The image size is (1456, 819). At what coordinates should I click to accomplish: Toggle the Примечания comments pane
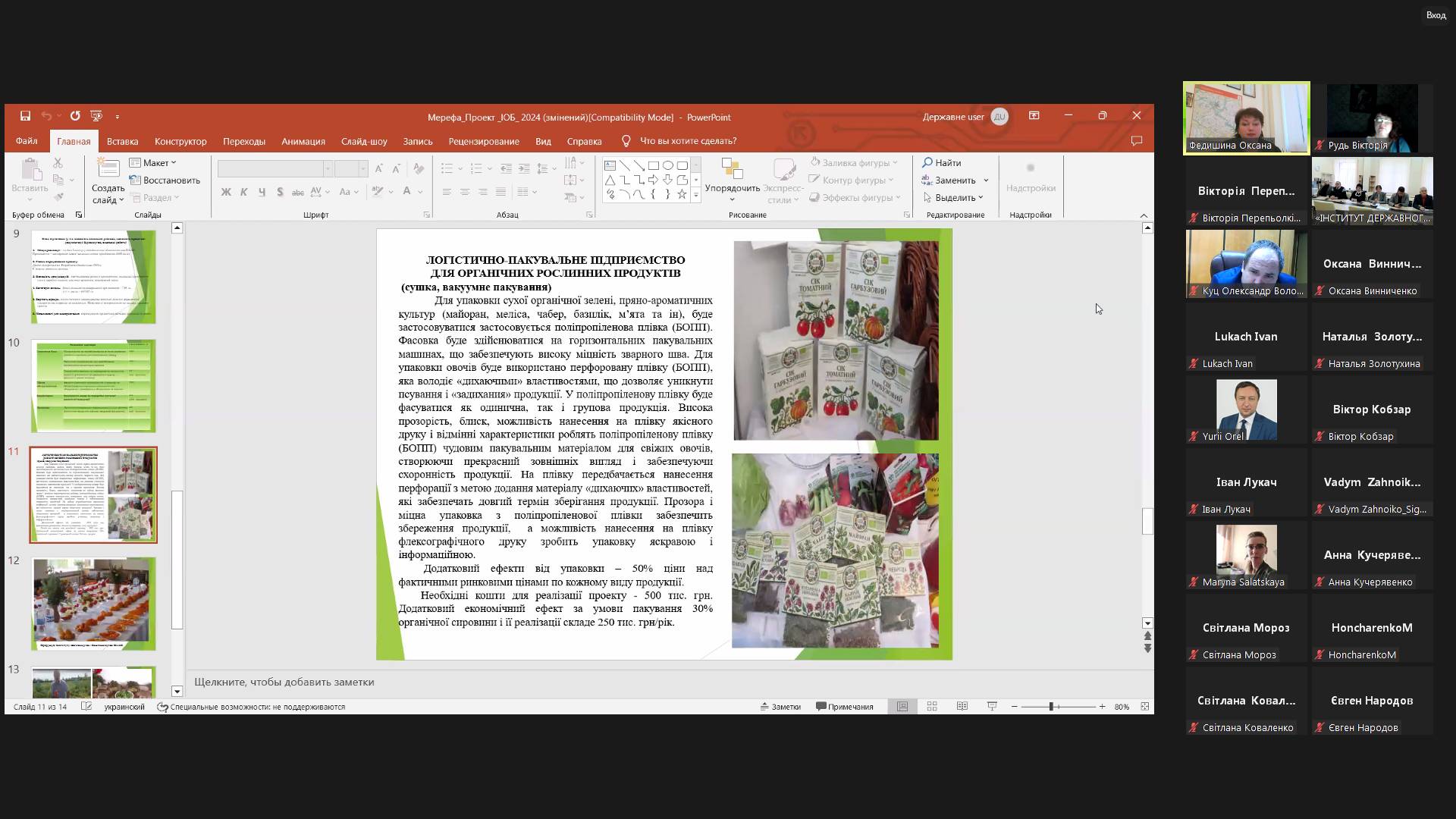point(844,706)
